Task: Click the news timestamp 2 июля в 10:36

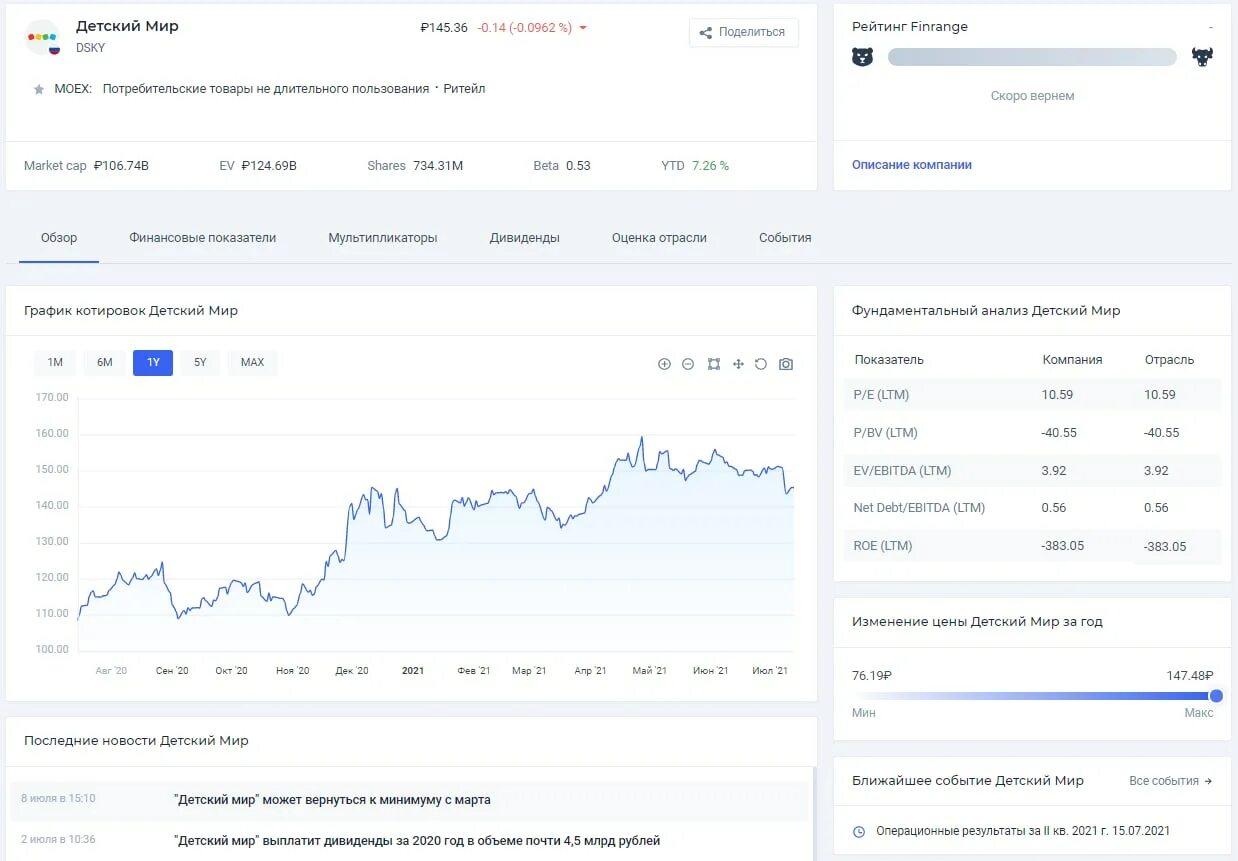Action: (58, 840)
